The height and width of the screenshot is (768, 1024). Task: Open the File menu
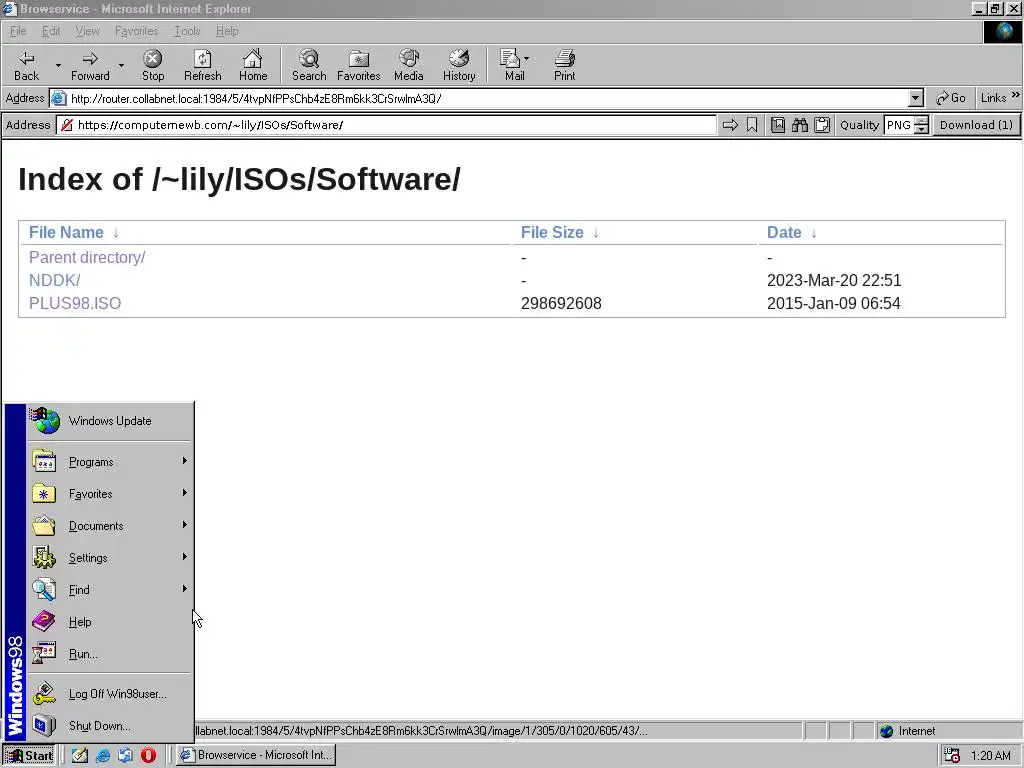(18, 31)
